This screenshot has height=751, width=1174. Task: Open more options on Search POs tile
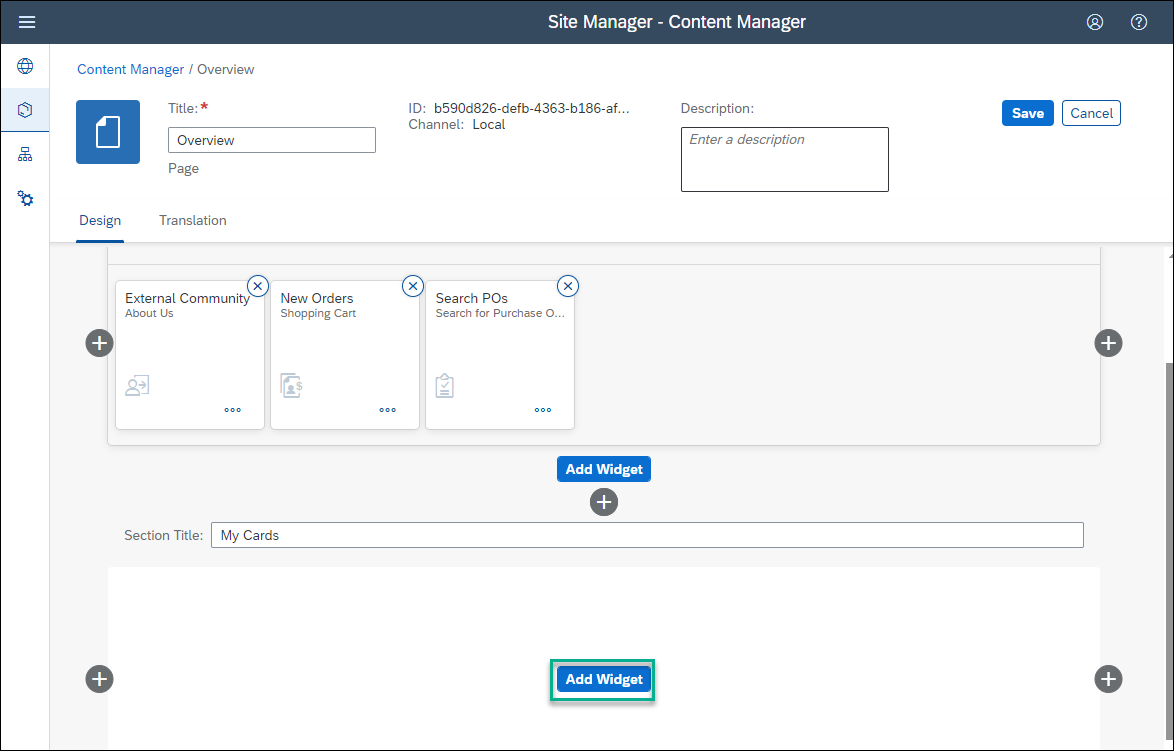[543, 410]
